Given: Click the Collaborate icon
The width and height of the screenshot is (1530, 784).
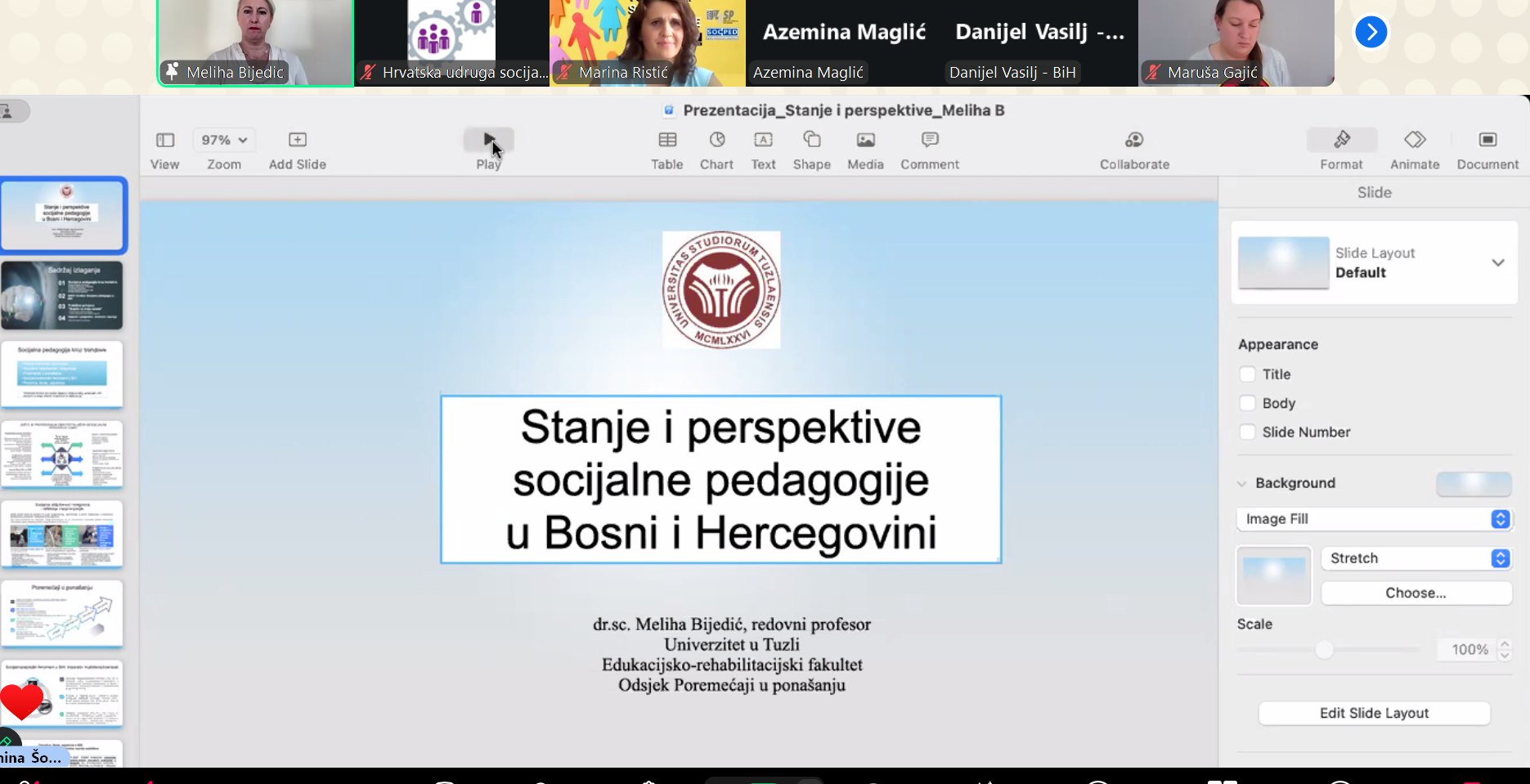Looking at the screenshot, I should (1134, 141).
